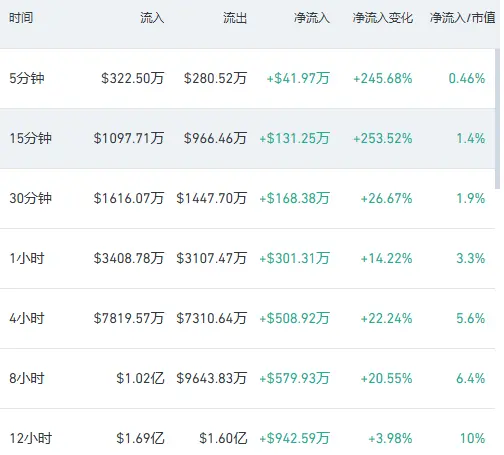This screenshot has height=455, width=504.
Task: Click net change +245.68%
Action: [x=383, y=78]
